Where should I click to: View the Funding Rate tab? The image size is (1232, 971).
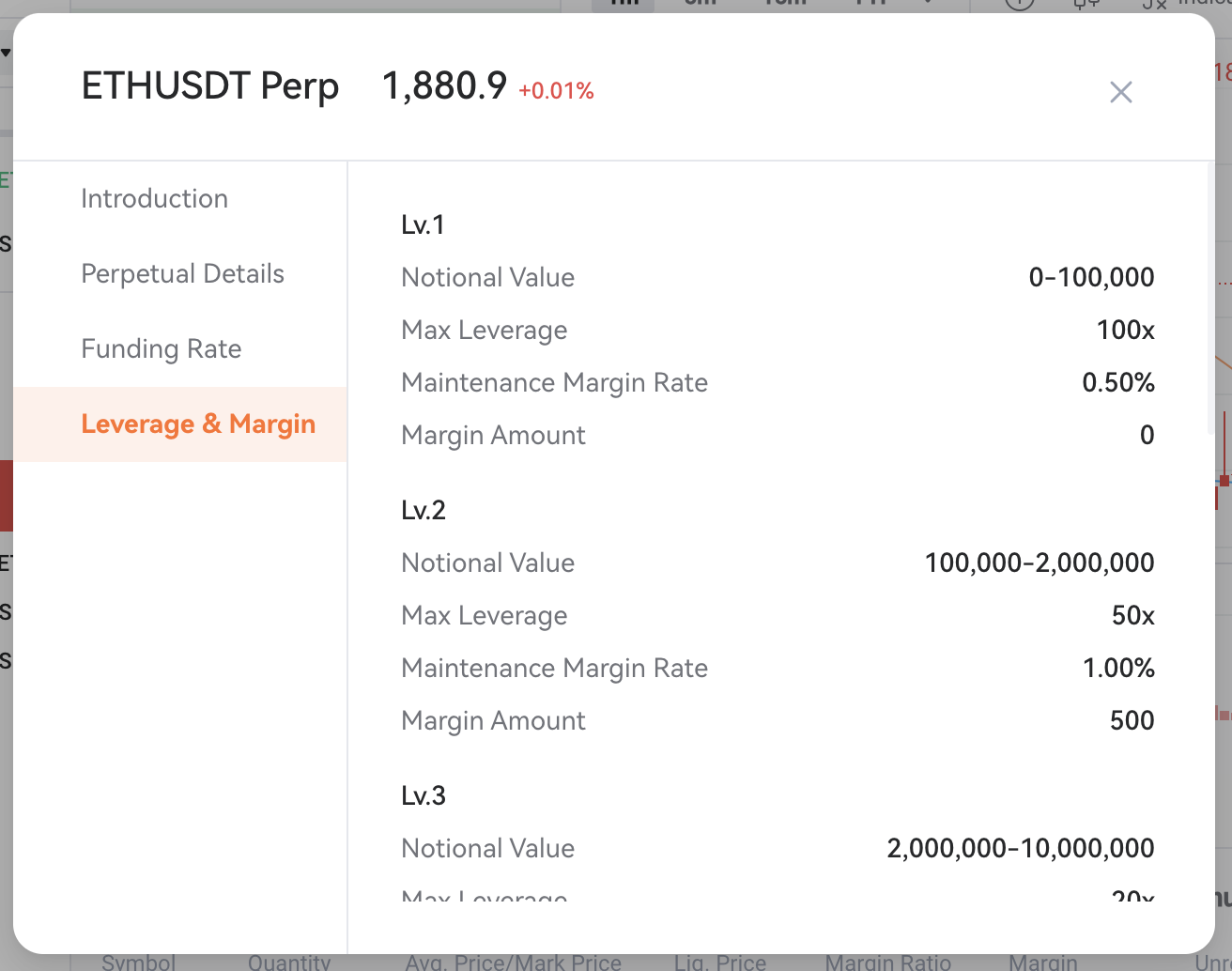click(x=161, y=348)
